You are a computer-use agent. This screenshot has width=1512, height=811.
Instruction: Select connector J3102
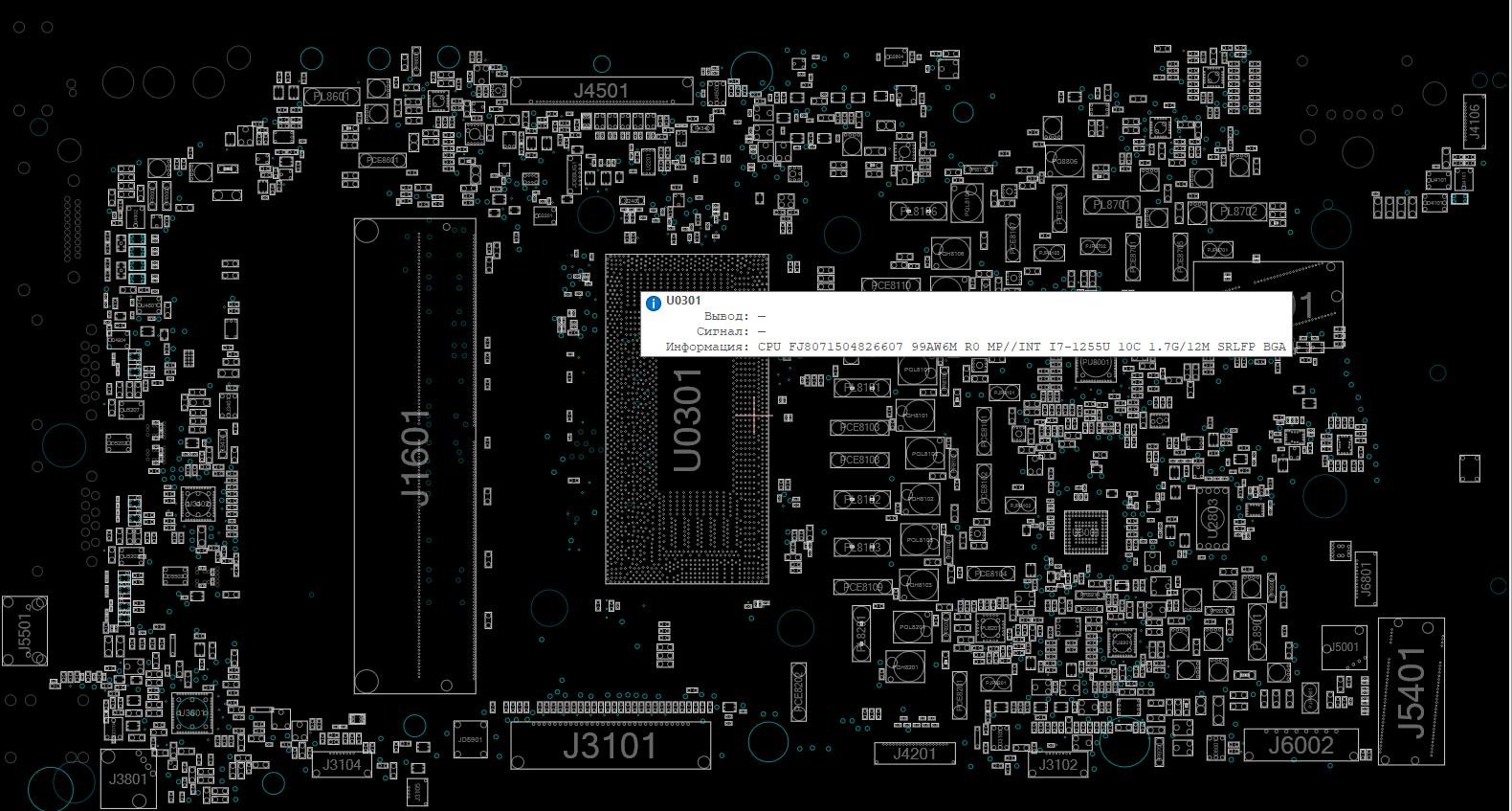pos(1057,764)
